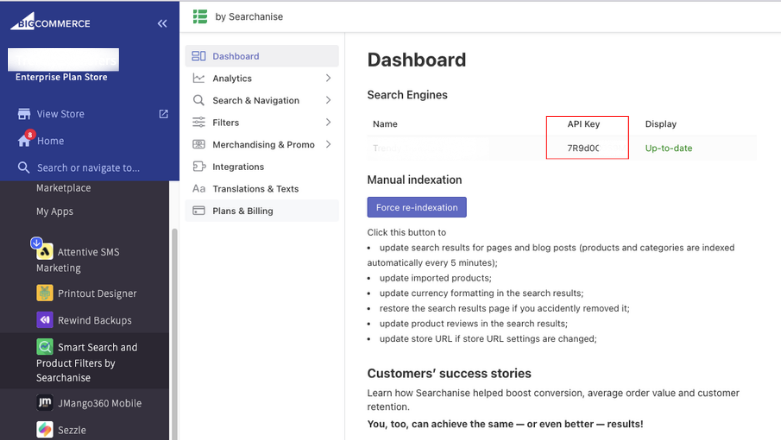Expand the Analytics submenu chevron

(x=328, y=78)
